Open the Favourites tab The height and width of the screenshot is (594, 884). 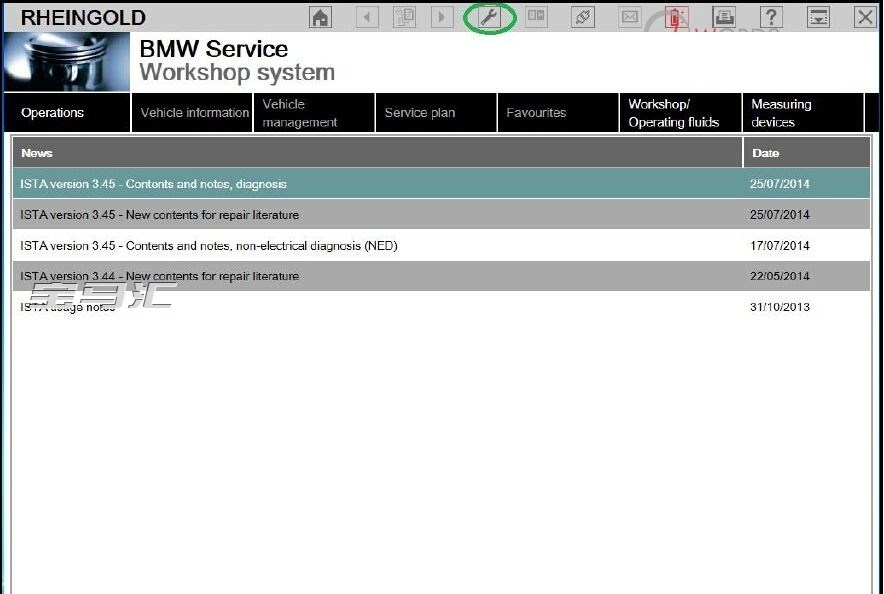tap(558, 113)
